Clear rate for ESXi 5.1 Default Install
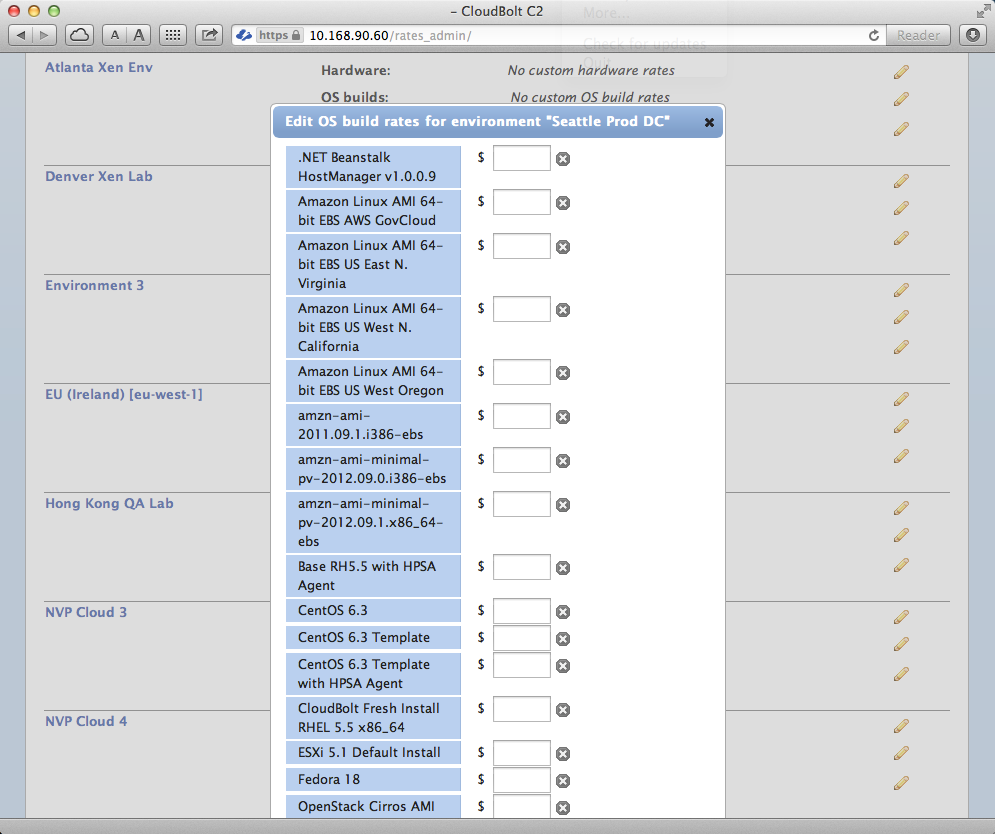The width and height of the screenshot is (995, 834). (563, 754)
